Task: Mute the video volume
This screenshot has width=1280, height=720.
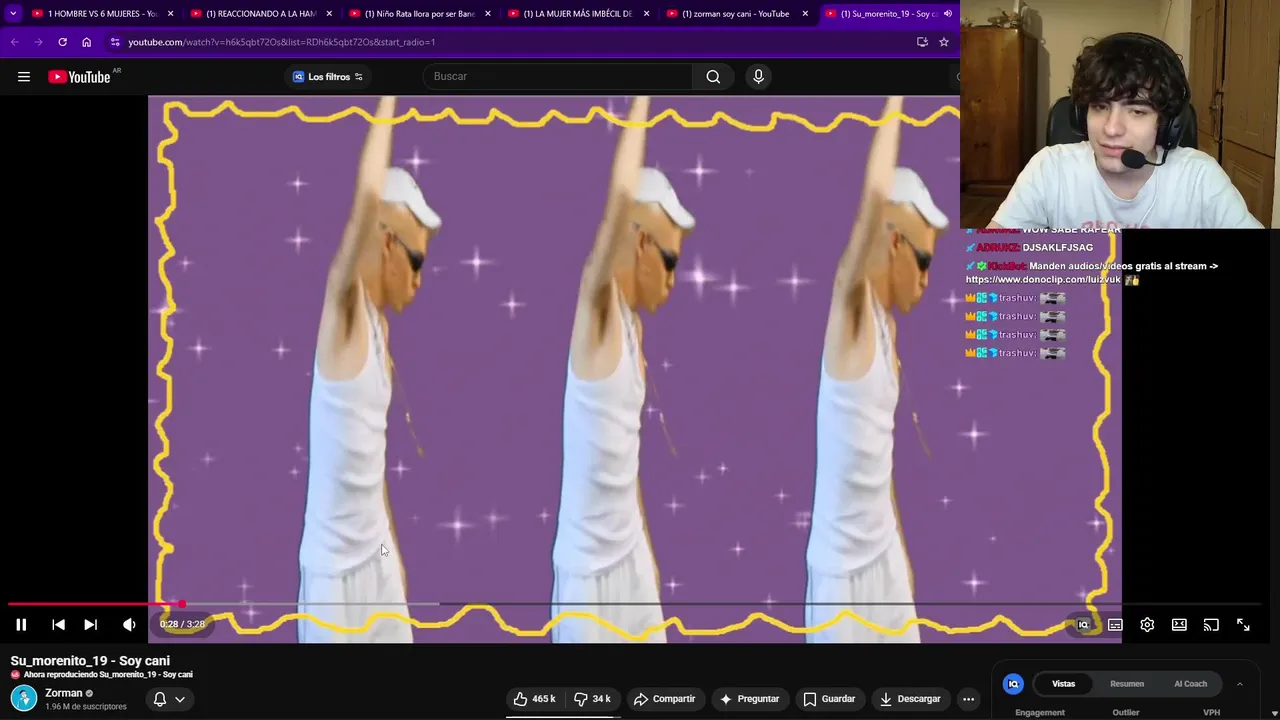Action: point(129,624)
